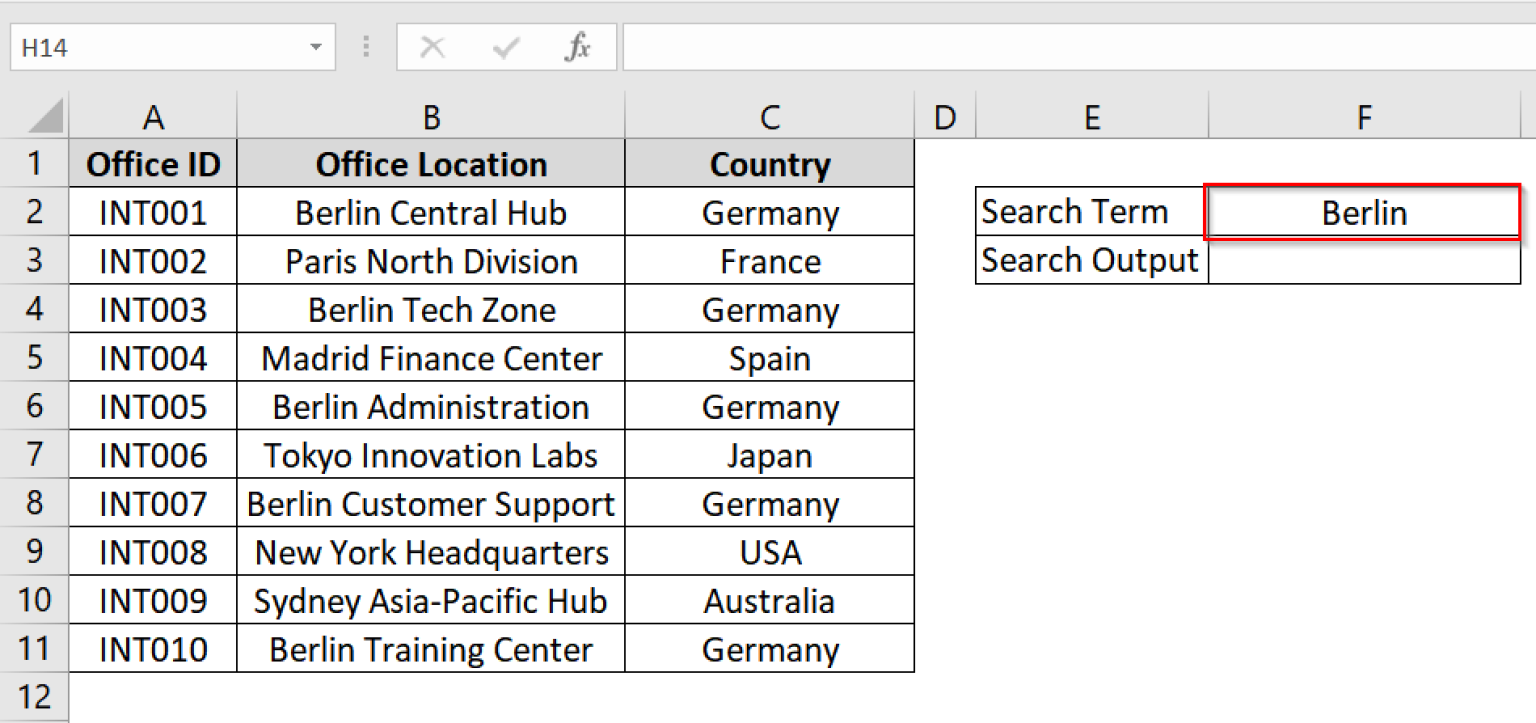Select the Country cell showing Australia
Viewport: 1536px width, 723px height.
click(770, 600)
